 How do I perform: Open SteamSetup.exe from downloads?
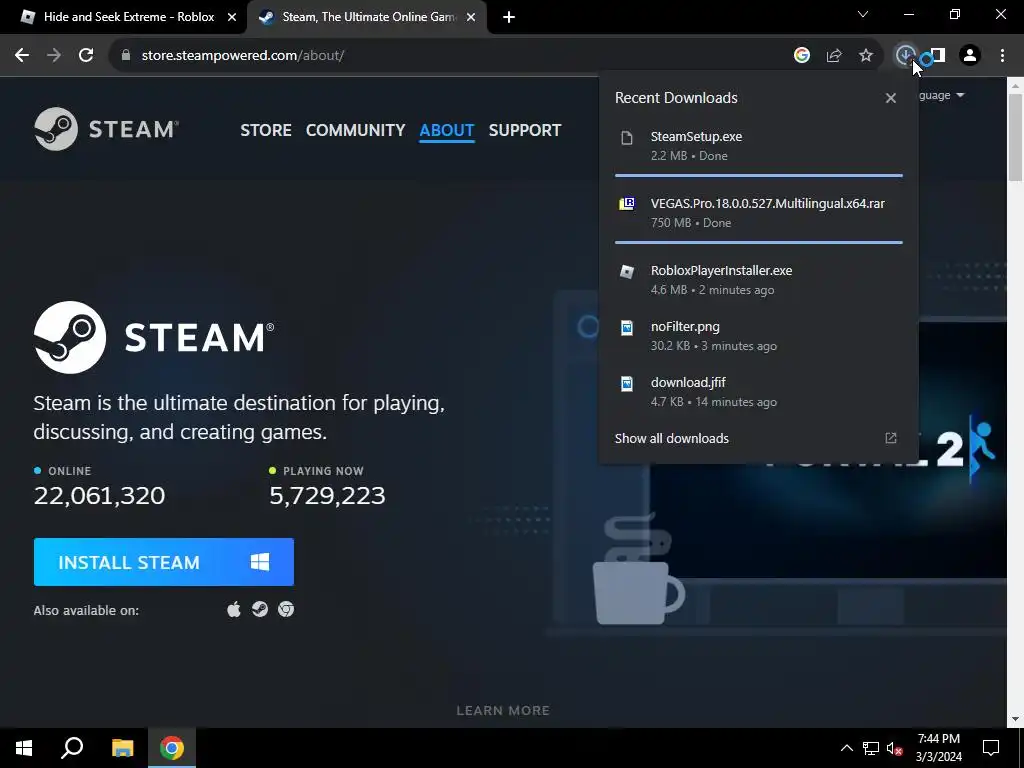(759, 146)
